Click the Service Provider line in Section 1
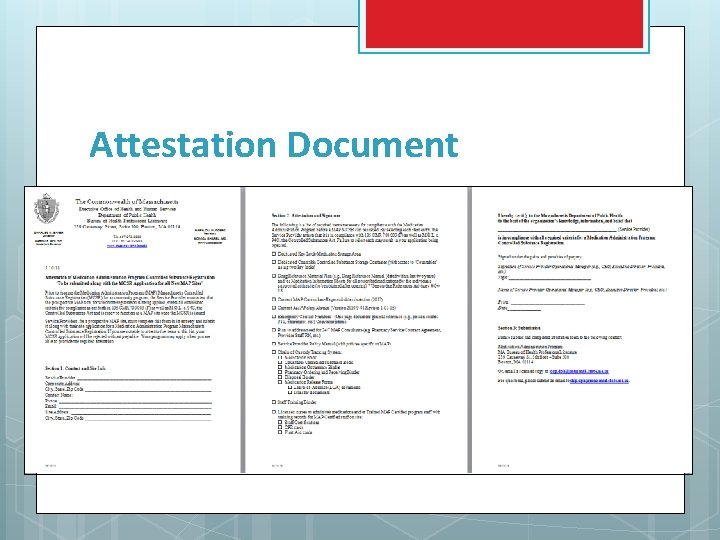The height and width of the screenshot is (540, 720). tap(144, 379)
